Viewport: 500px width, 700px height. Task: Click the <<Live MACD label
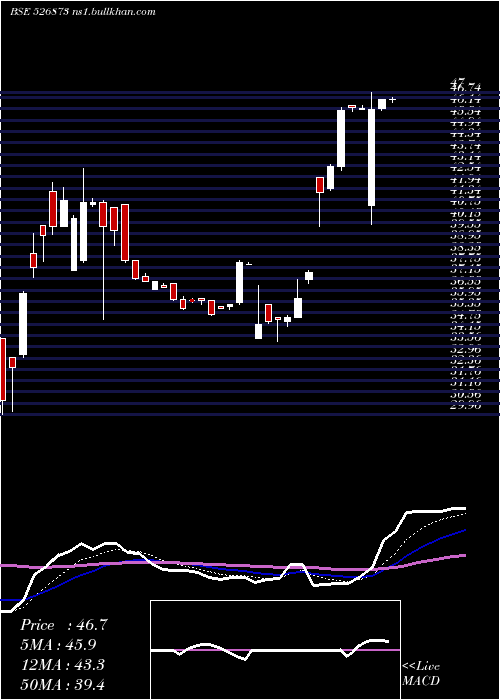(421, 674)
